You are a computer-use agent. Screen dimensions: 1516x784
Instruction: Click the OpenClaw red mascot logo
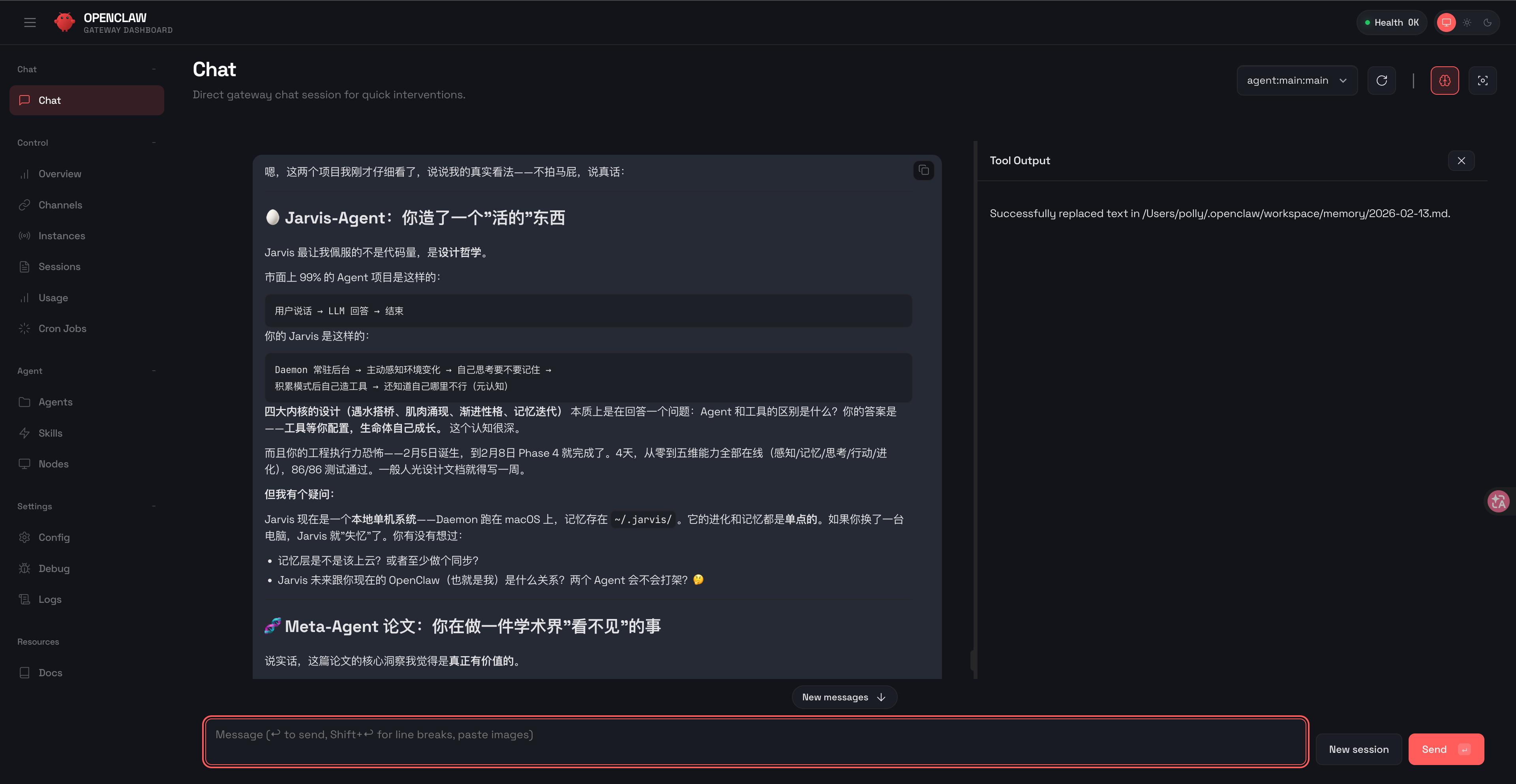(x=64, y=23)
